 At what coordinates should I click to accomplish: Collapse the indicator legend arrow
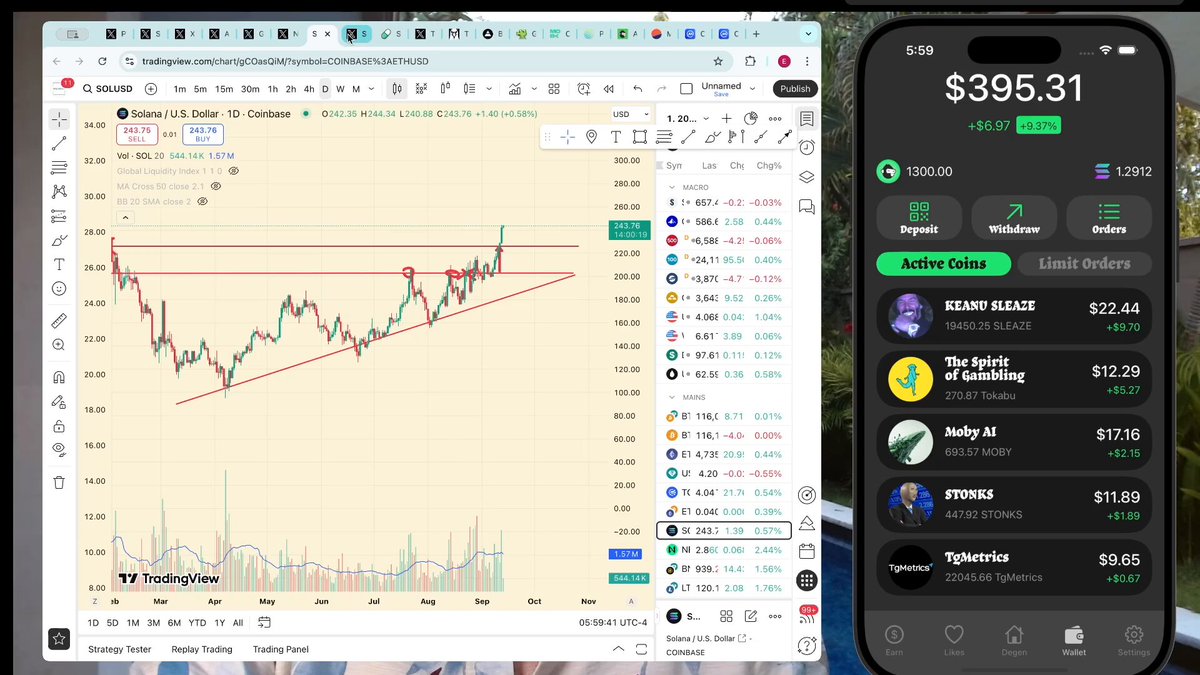pos(126,217)
